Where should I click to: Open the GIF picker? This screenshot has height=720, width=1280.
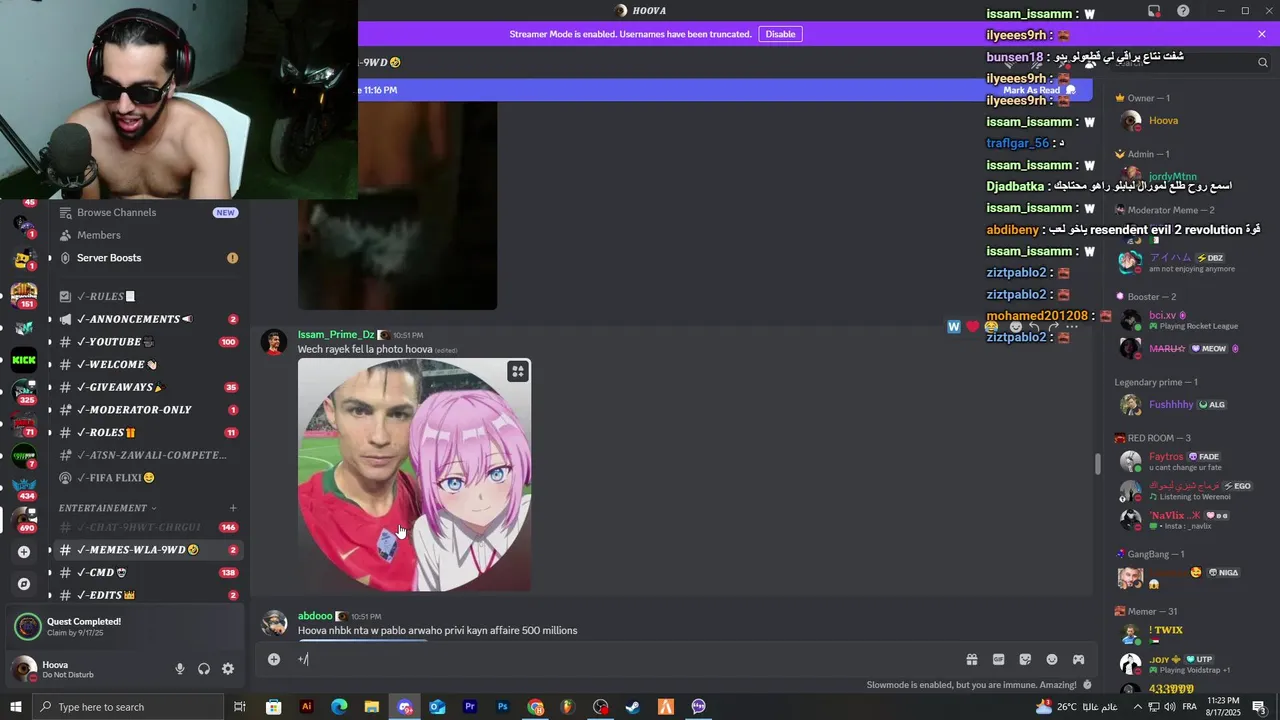pos(998,659)
